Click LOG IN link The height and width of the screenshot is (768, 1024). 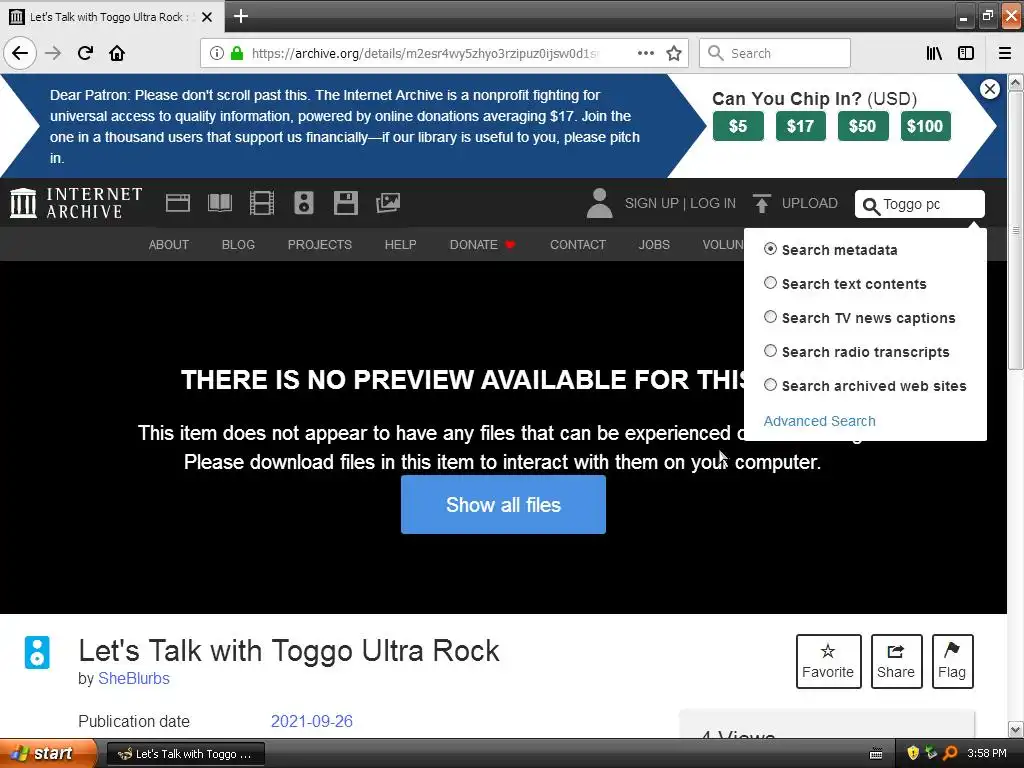(712, 203)
